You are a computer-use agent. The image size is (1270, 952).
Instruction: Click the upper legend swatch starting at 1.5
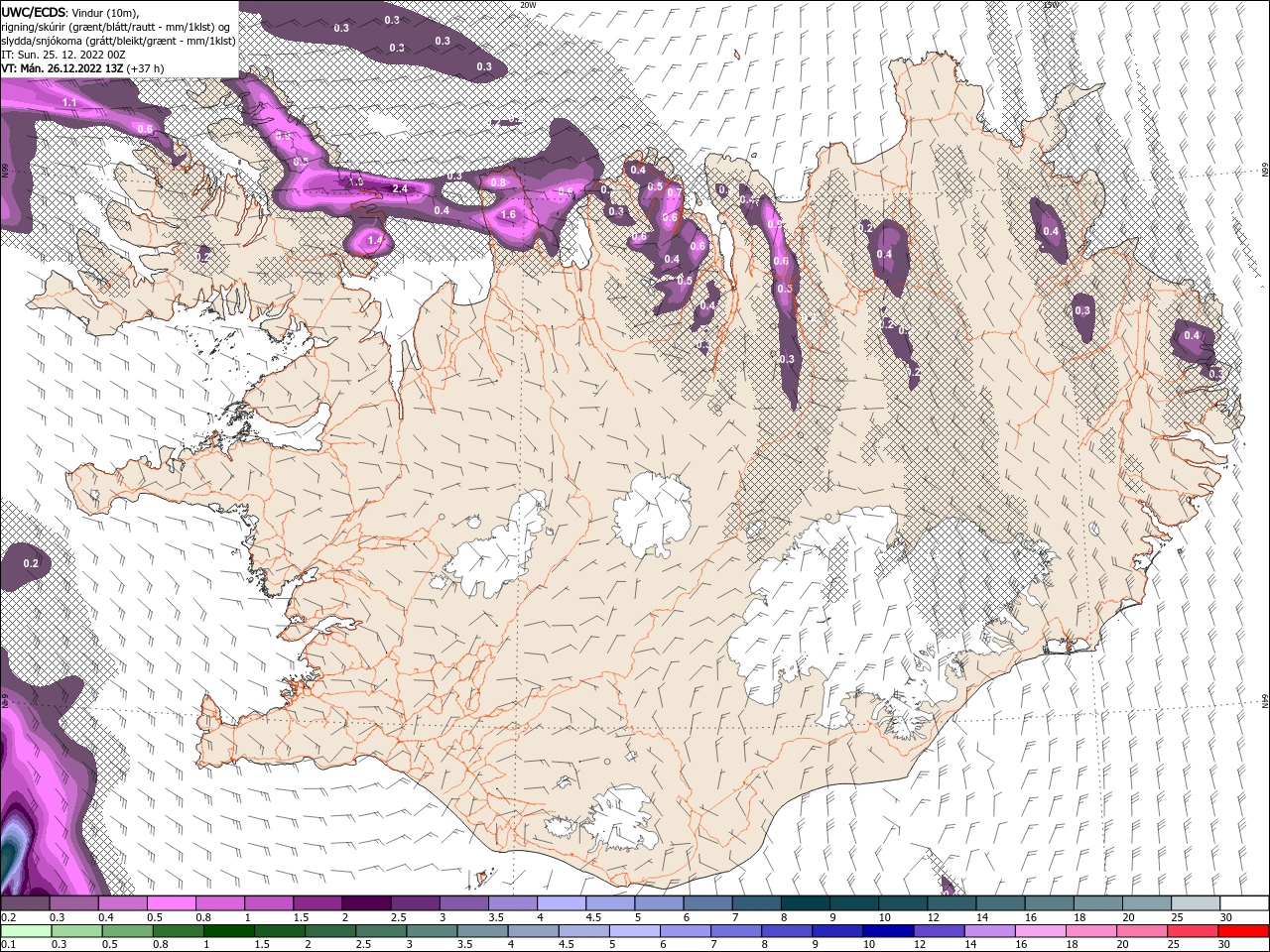click(317, 903)
